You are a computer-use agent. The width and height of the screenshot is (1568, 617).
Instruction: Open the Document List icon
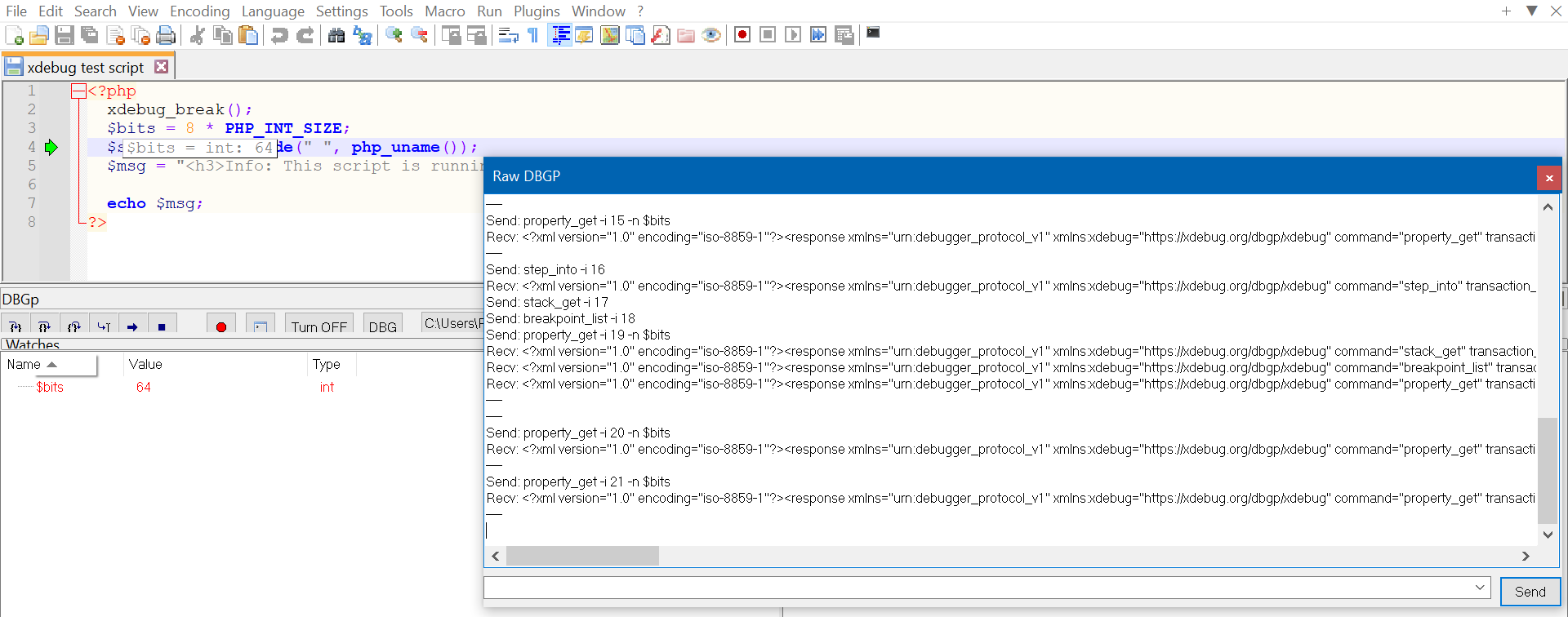pyautogui.click(x=635, y=35)
